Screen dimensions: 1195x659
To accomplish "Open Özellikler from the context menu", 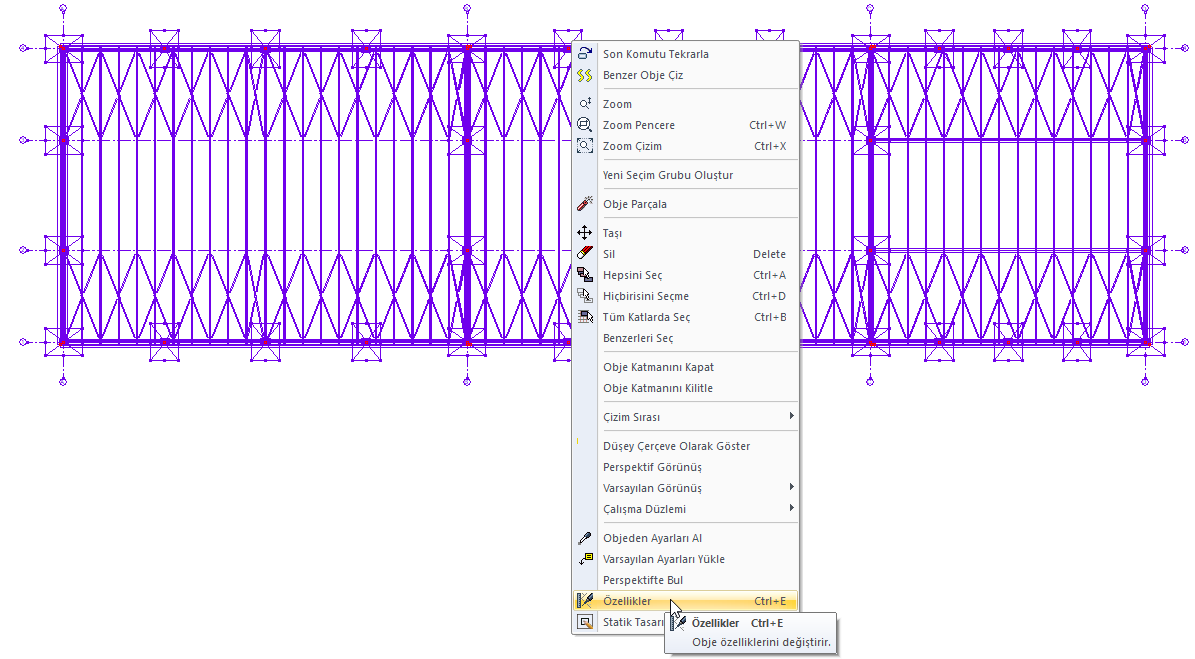I will pos(627,601).
